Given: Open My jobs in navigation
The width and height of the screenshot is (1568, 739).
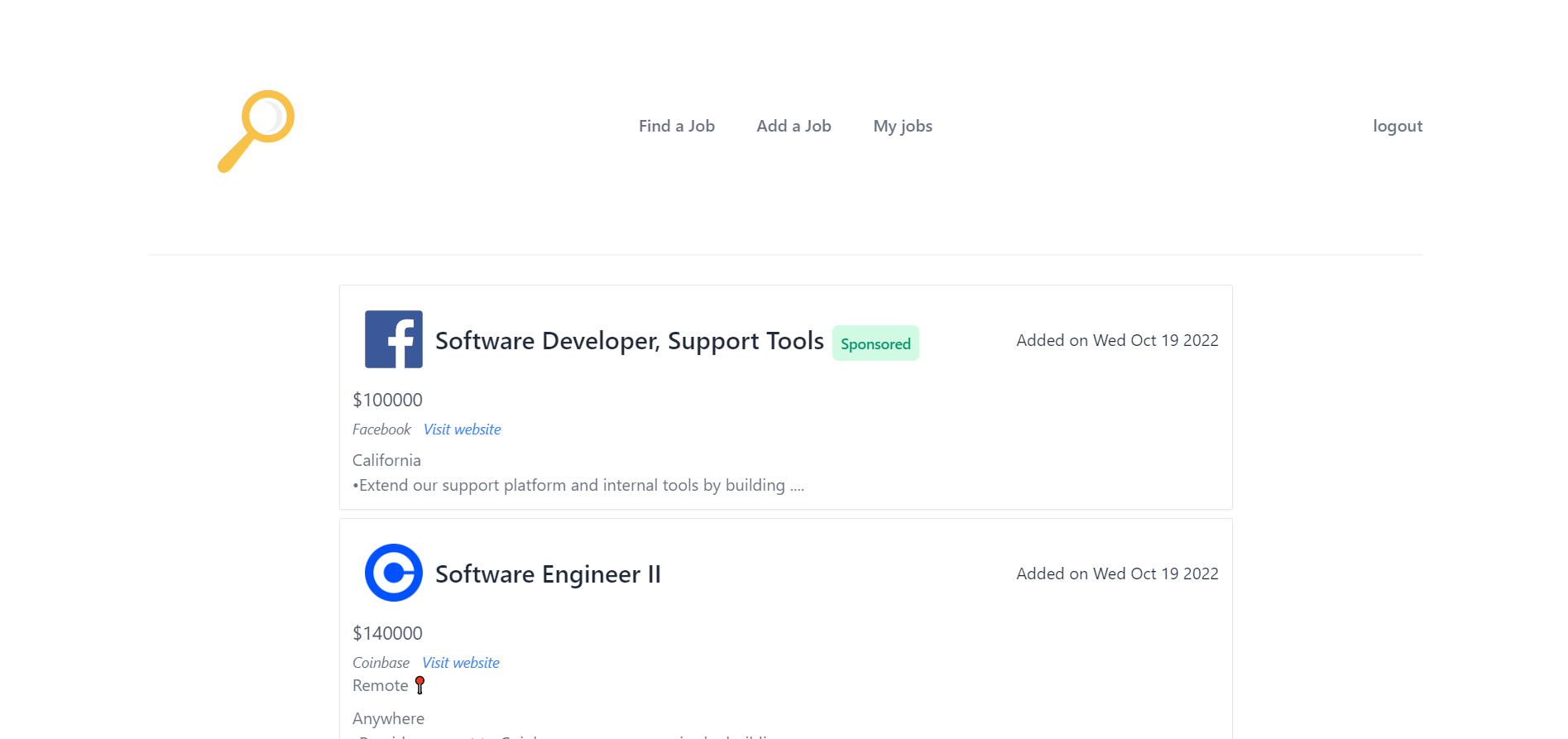Looking at the screenshot, I should point(903,126).
